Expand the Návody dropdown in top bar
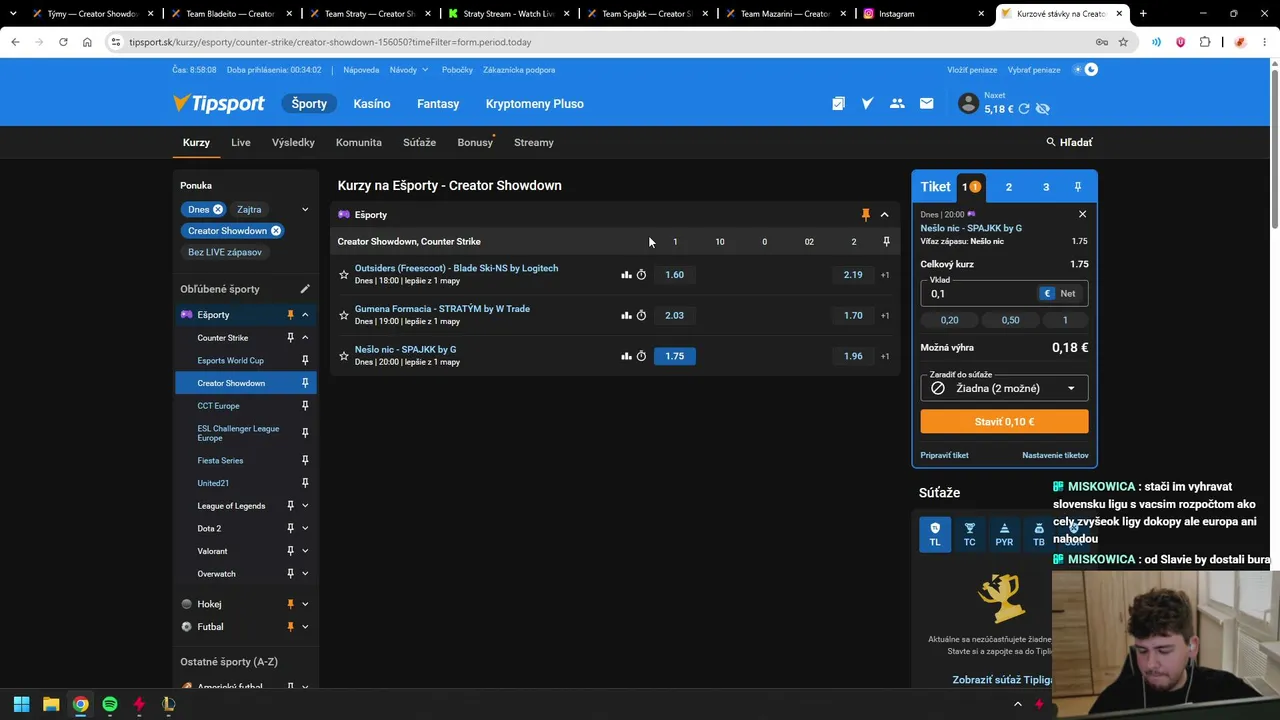 [409, 70]
